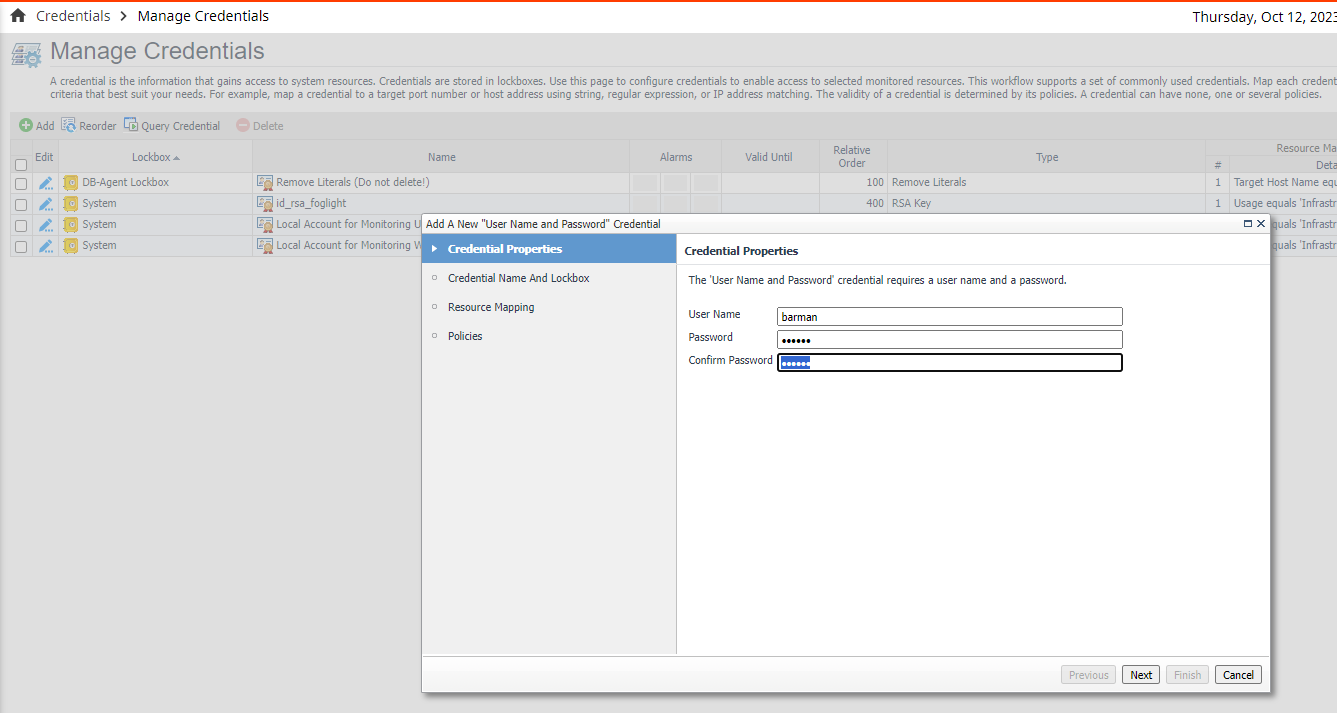Image resolution: width=1337 pixels, height=713 pixels.
Task: Click the disabled Finish button
Action: pos(1187,675)
